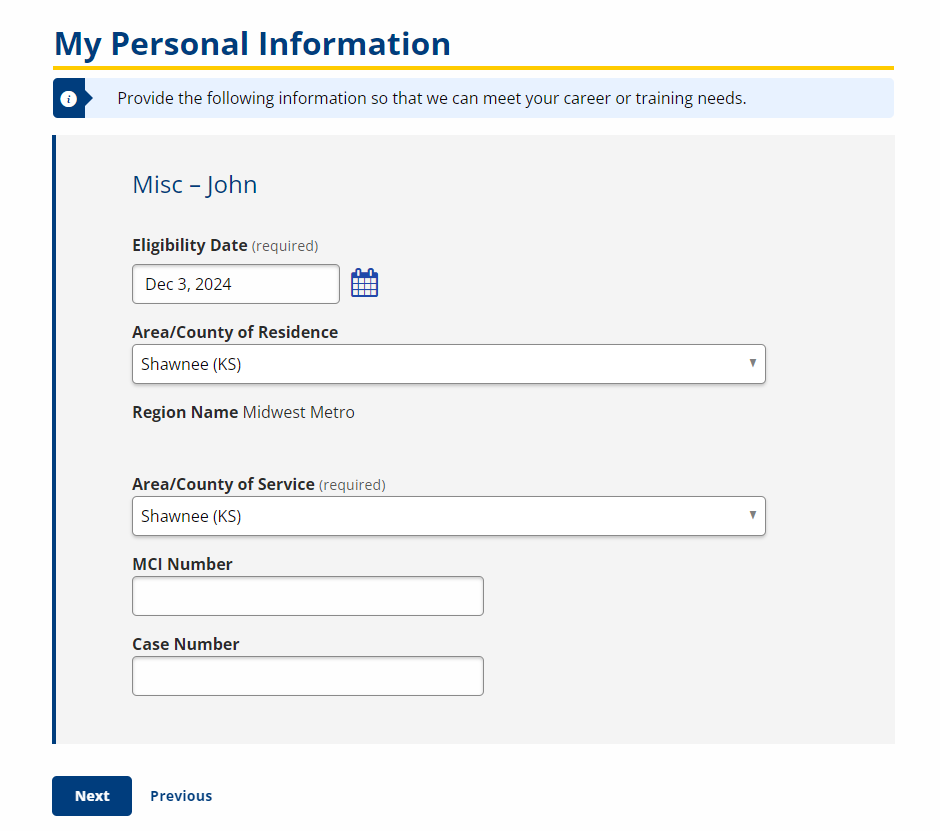Go back using the Previous link
This screenshot has height=831, width=940.
[181, 796]
